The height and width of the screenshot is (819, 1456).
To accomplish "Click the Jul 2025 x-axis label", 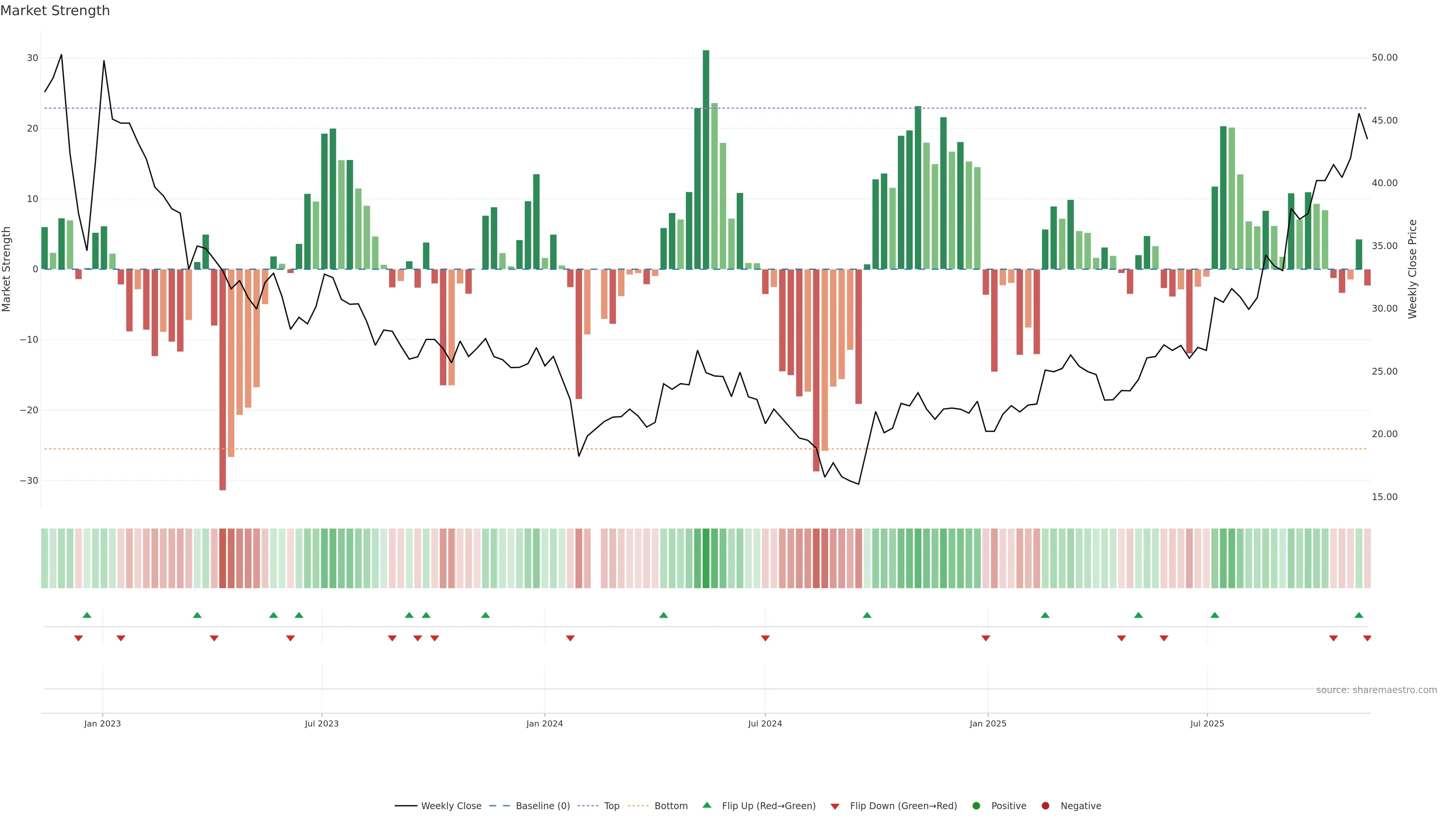I will pyautogui.click(x=1207, y=723).
